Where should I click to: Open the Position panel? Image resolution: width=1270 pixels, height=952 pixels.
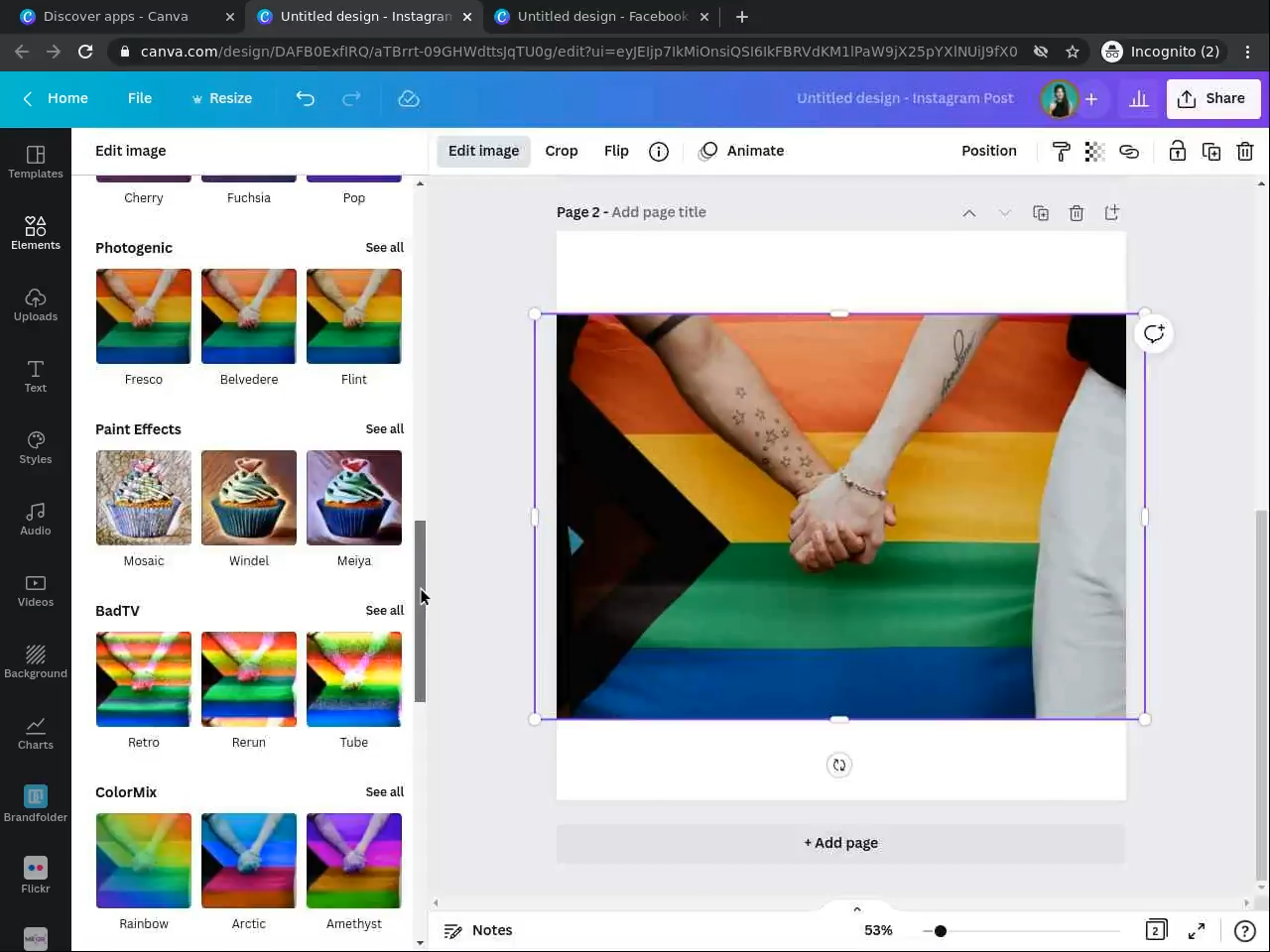[989, 151]
